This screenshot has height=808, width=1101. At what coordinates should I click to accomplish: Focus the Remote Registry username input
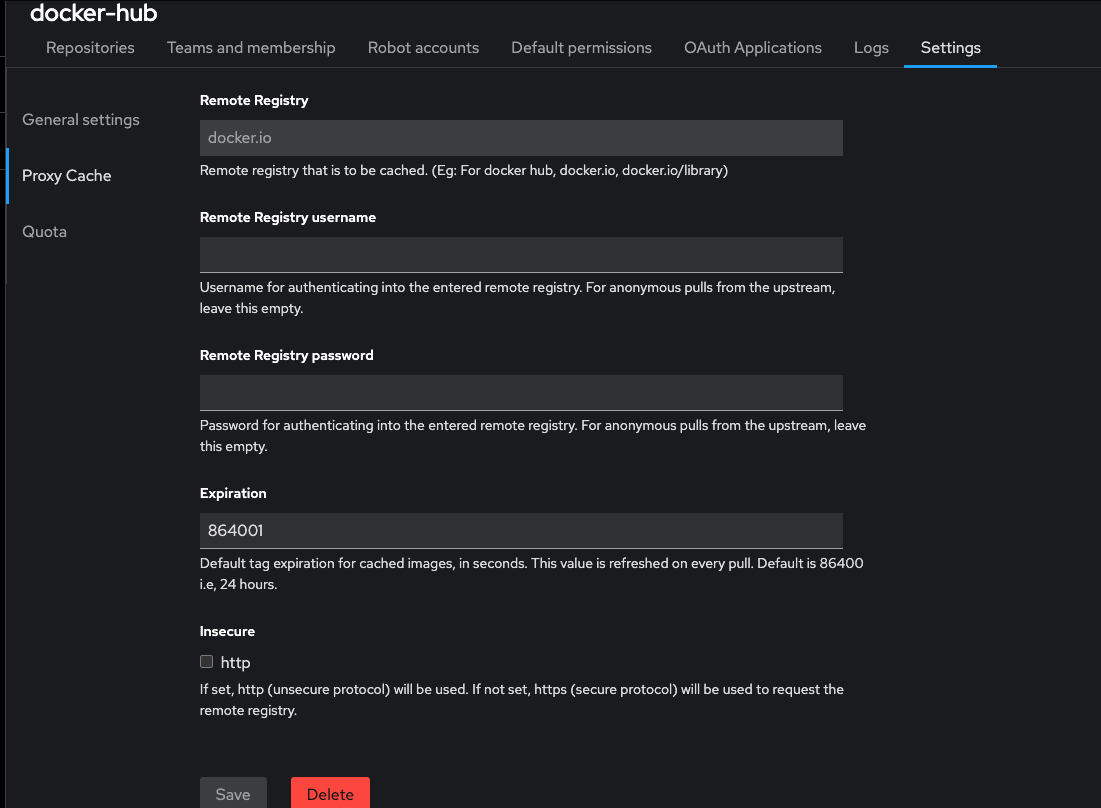(x=521, y=255)
